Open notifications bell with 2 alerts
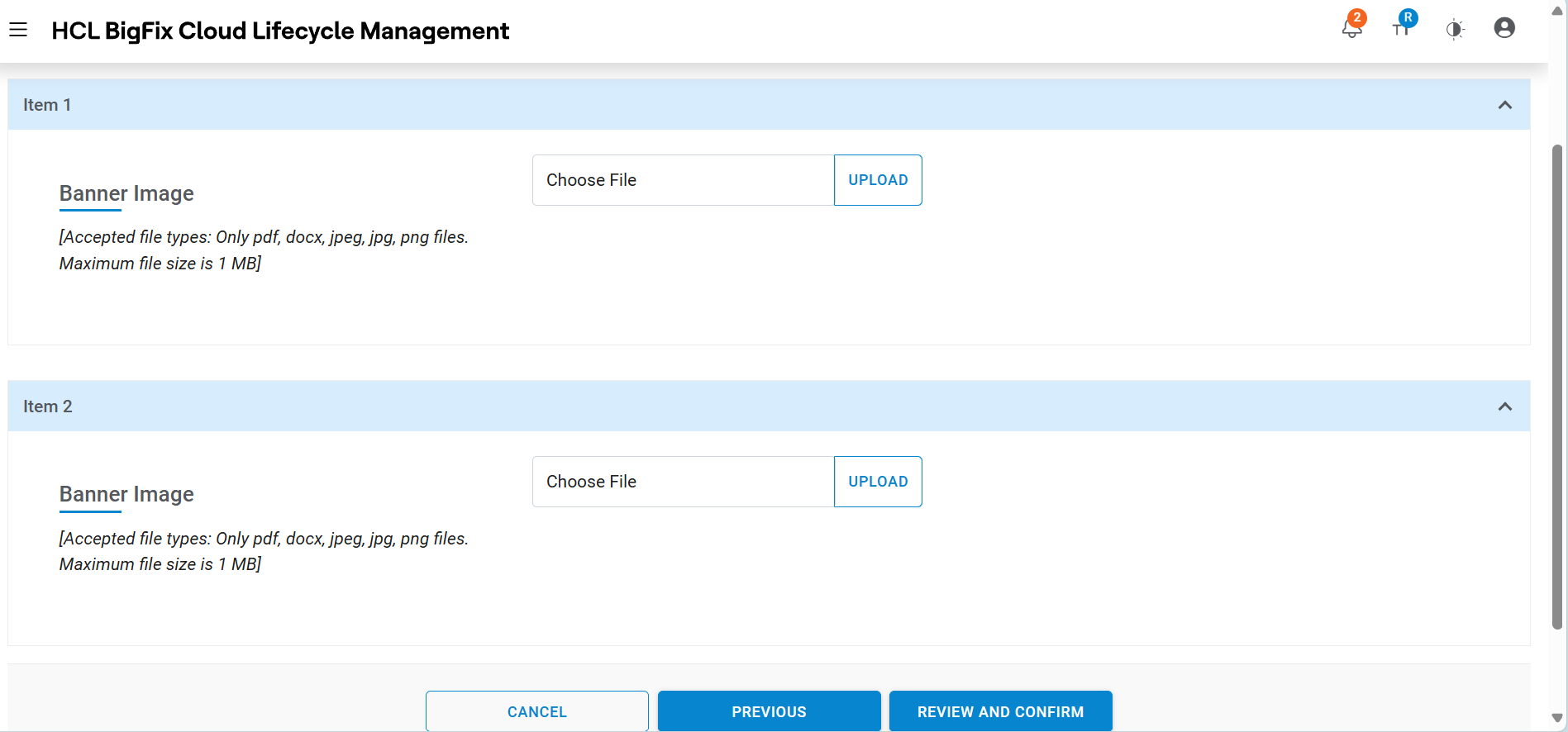 (1351, 28)
